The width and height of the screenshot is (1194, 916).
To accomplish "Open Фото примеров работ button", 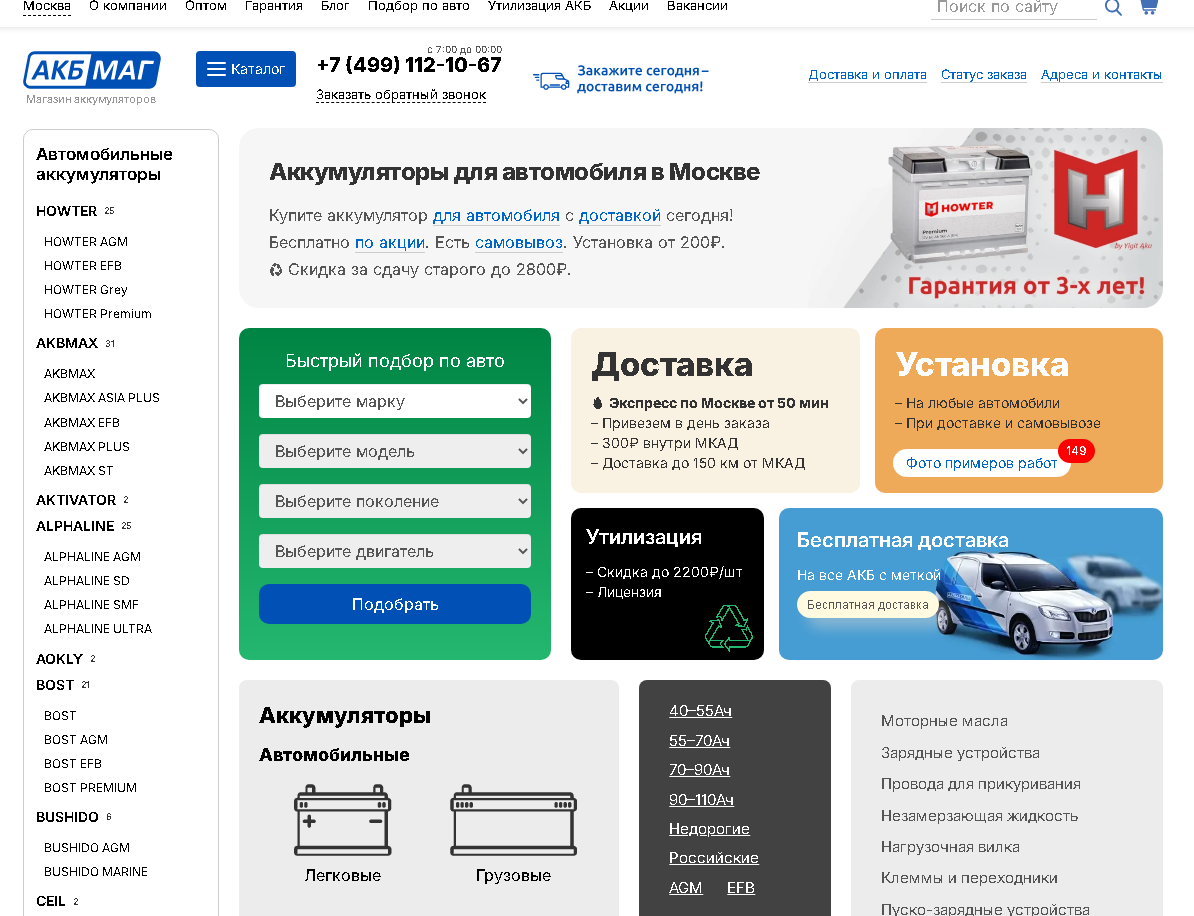I will pos(982,463).
